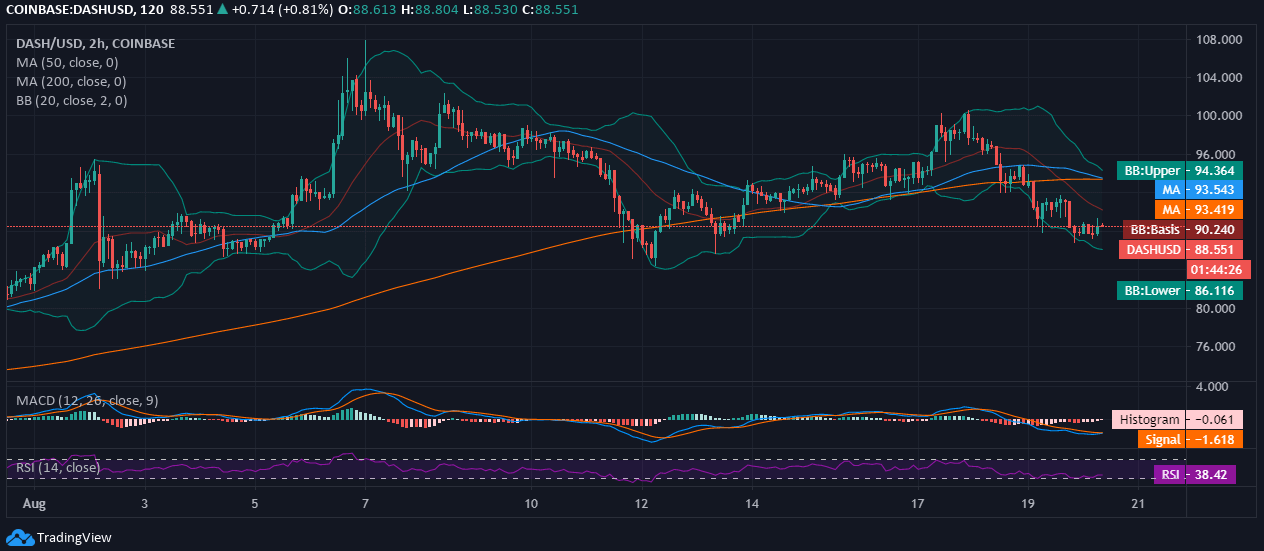Viewport: 1264px width, 551px height.
Task: Click the 5 date label on time axis
Action: (255, 502)
